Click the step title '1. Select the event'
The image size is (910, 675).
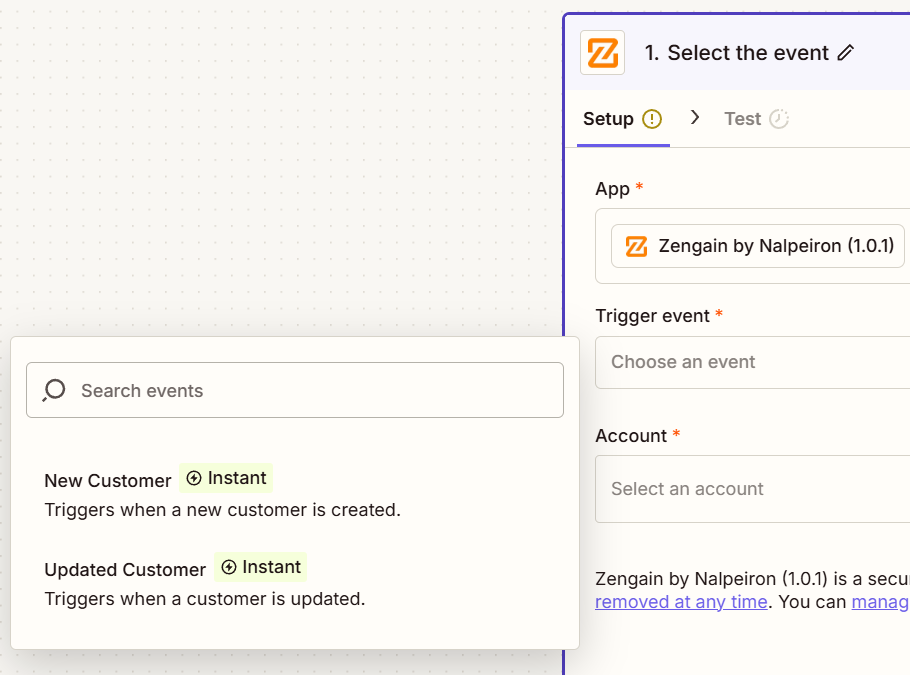coord(736,53)
